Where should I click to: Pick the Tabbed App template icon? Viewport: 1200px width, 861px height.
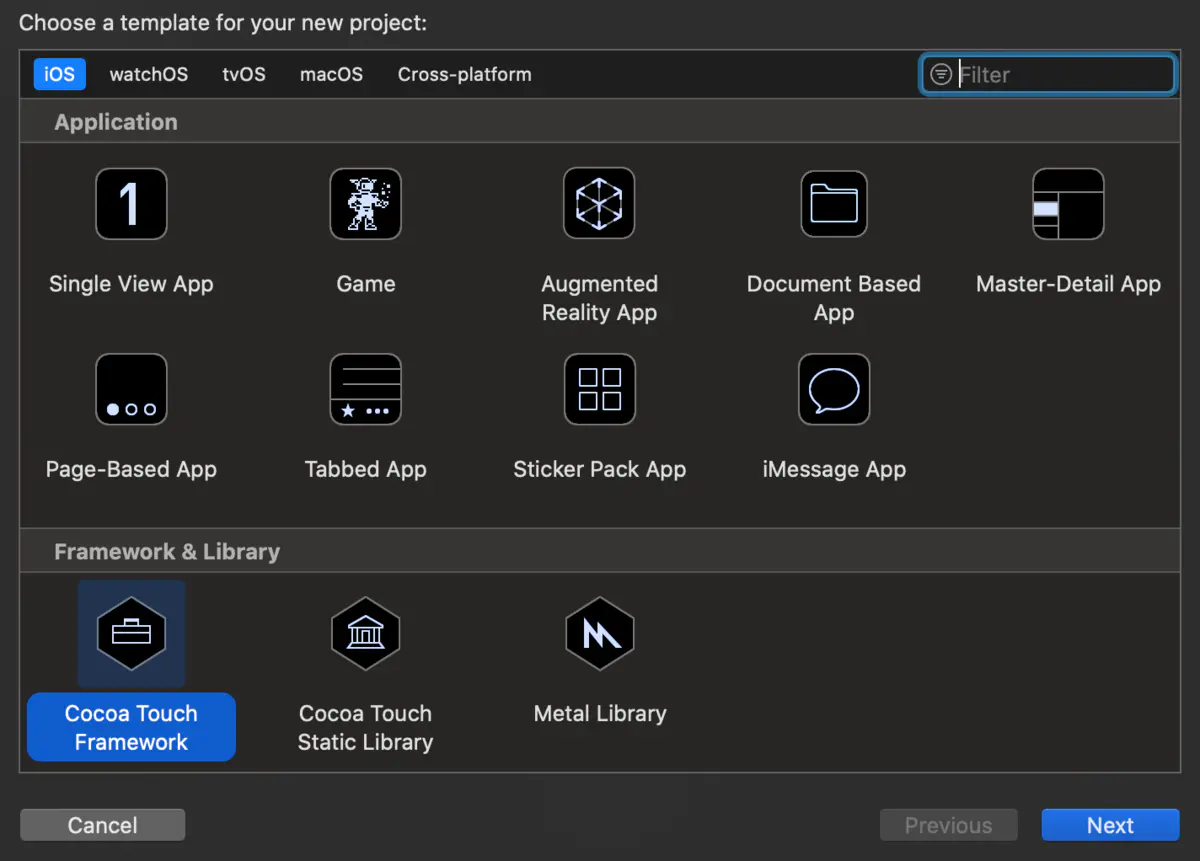[x=366, y=389]
